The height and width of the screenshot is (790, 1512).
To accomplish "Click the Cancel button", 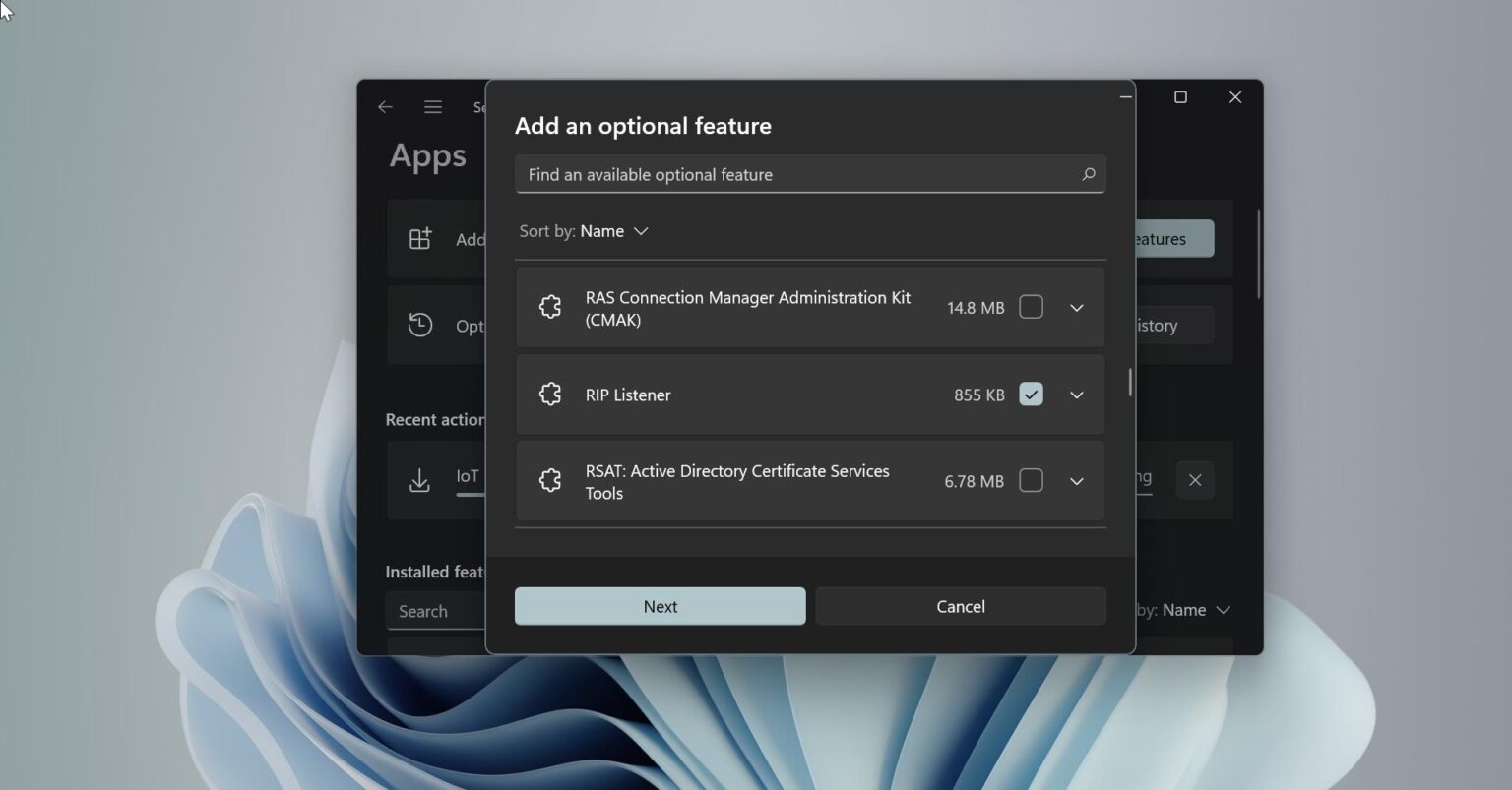I will pyautogui.click(x=960, y=606).
